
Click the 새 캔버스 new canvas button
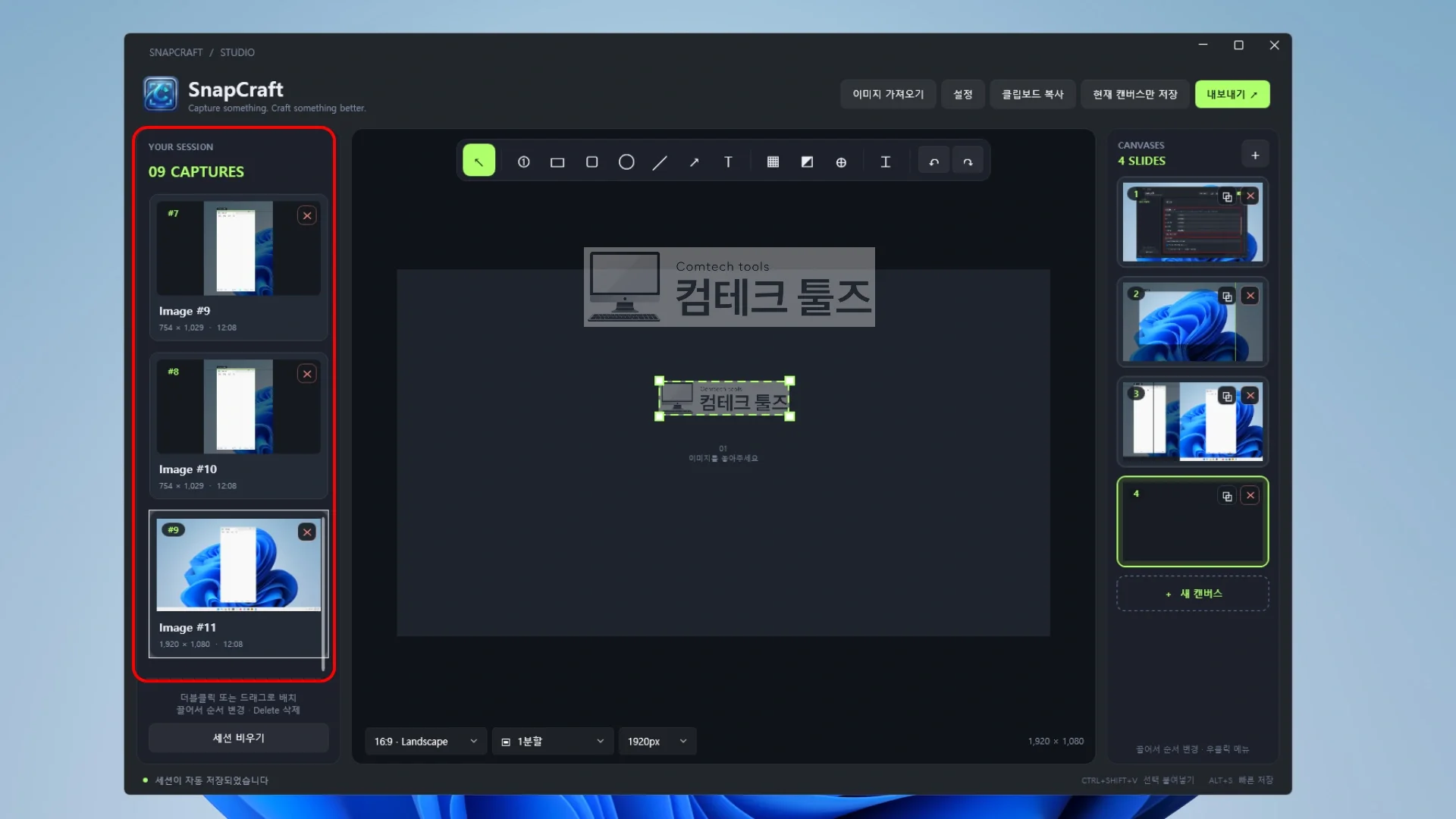click(x=1193, y=594)
